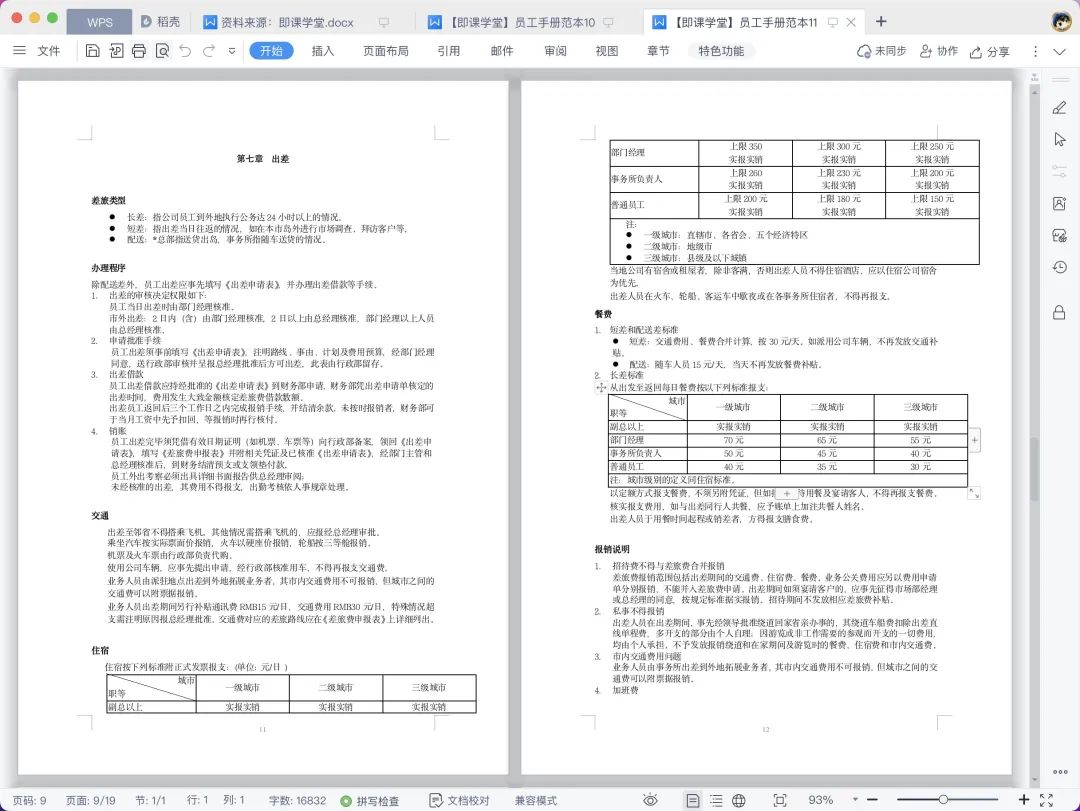The image size is (1080, 811).
Task: Open the 引用 ribbon tab
Action: [448, 51]
